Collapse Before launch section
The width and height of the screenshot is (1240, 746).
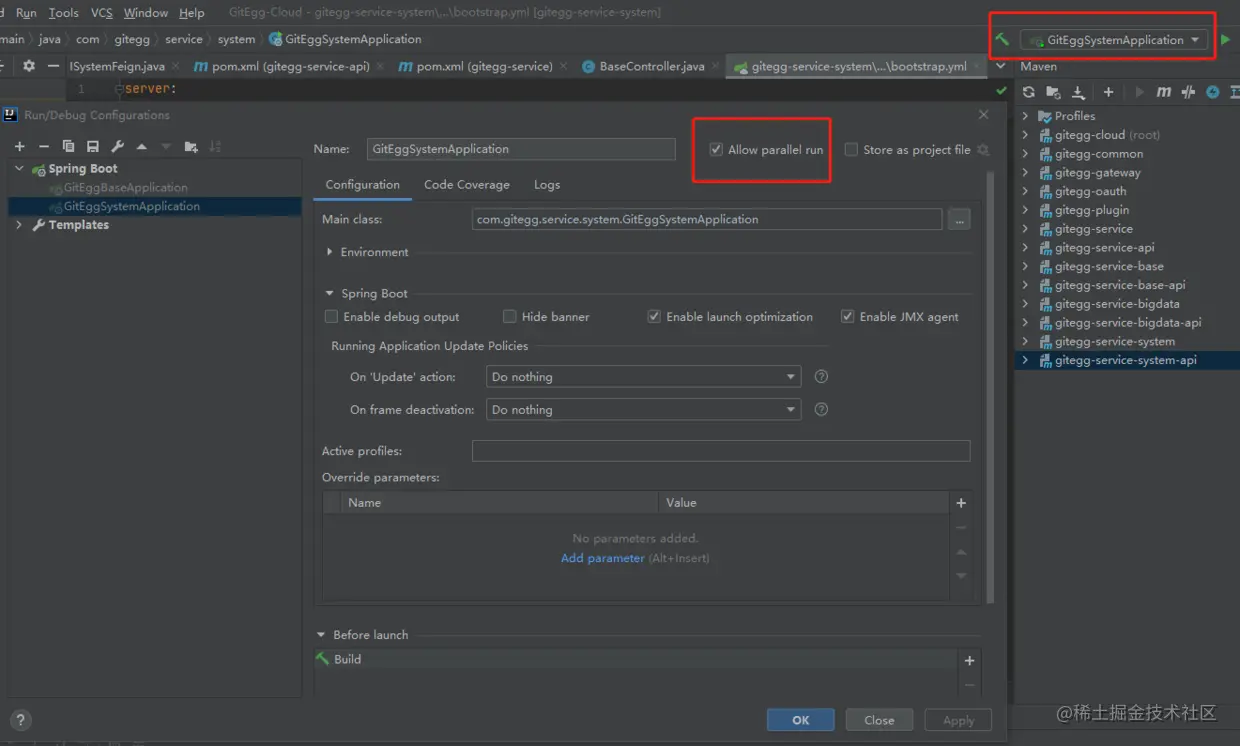321,635
